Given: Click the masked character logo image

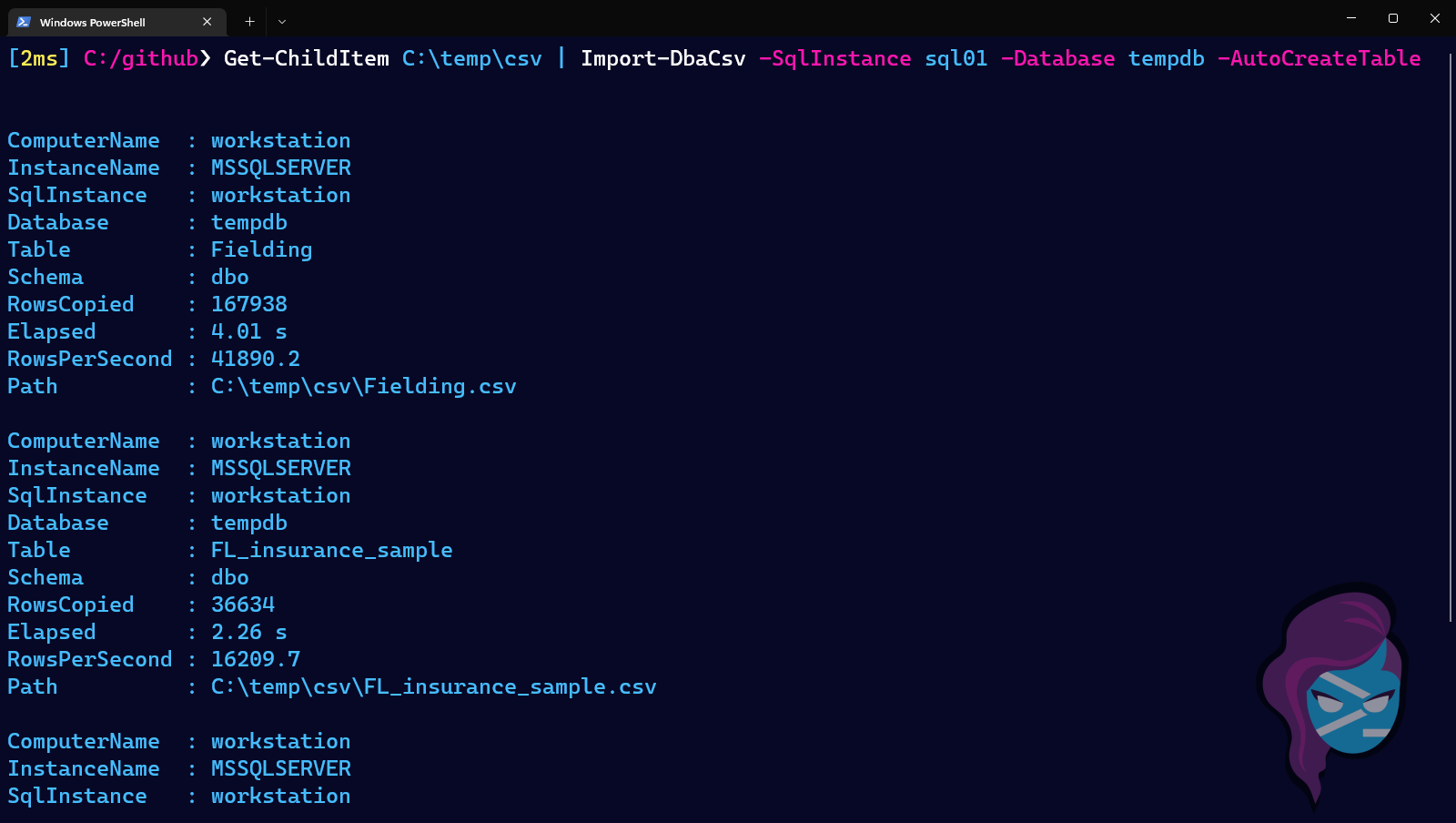Looking at the screenshot, I should 1333,692.
